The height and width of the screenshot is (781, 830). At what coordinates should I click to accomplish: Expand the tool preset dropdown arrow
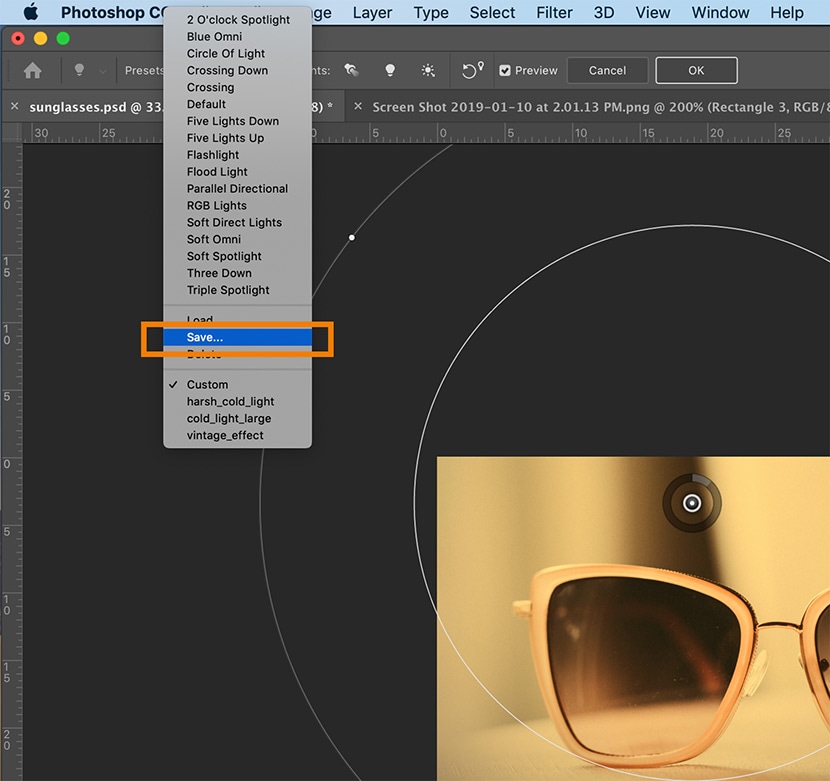point(102,71)
